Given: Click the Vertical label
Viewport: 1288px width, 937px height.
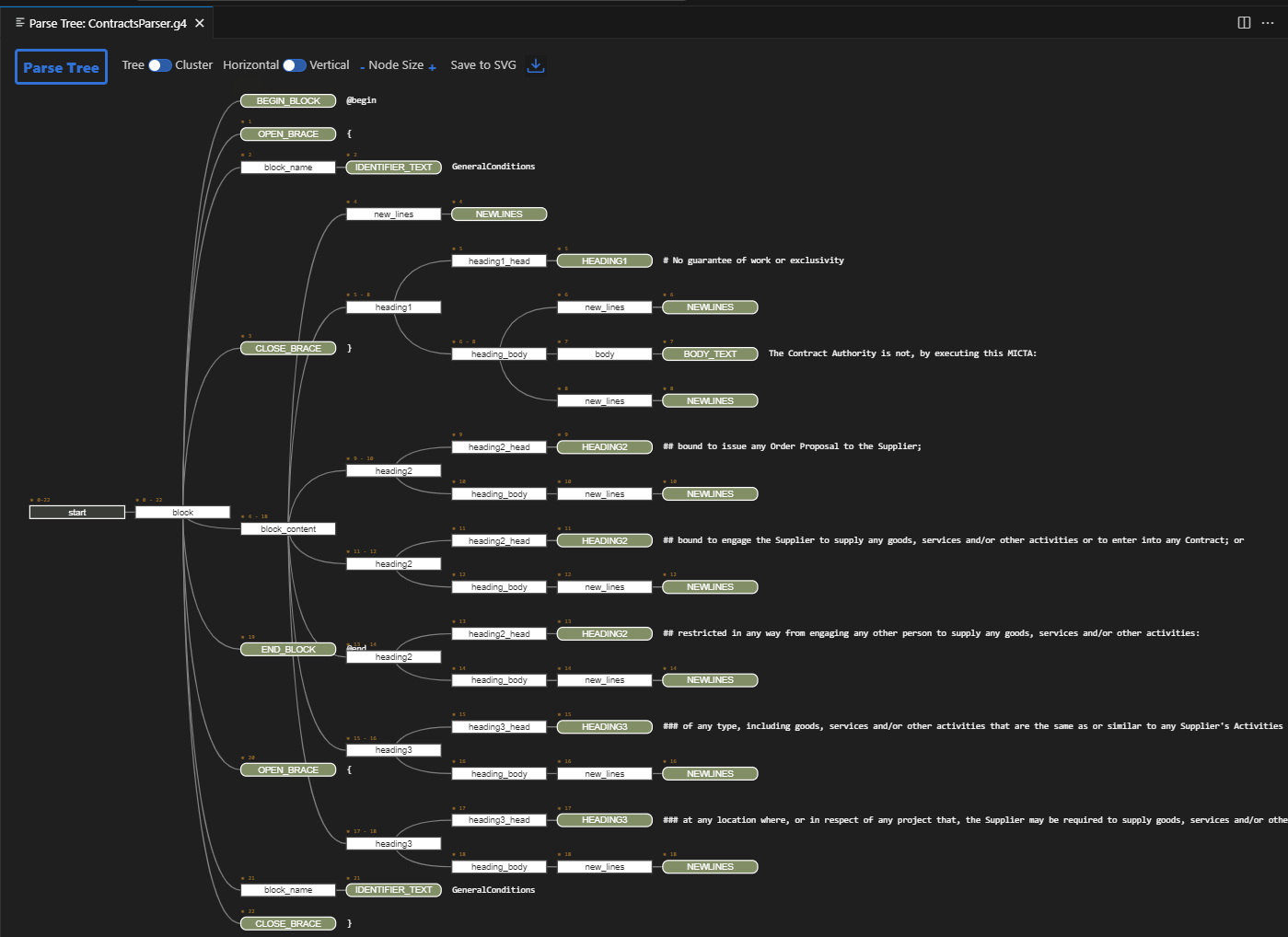Looking at the screenshot, I should [330, 65].
